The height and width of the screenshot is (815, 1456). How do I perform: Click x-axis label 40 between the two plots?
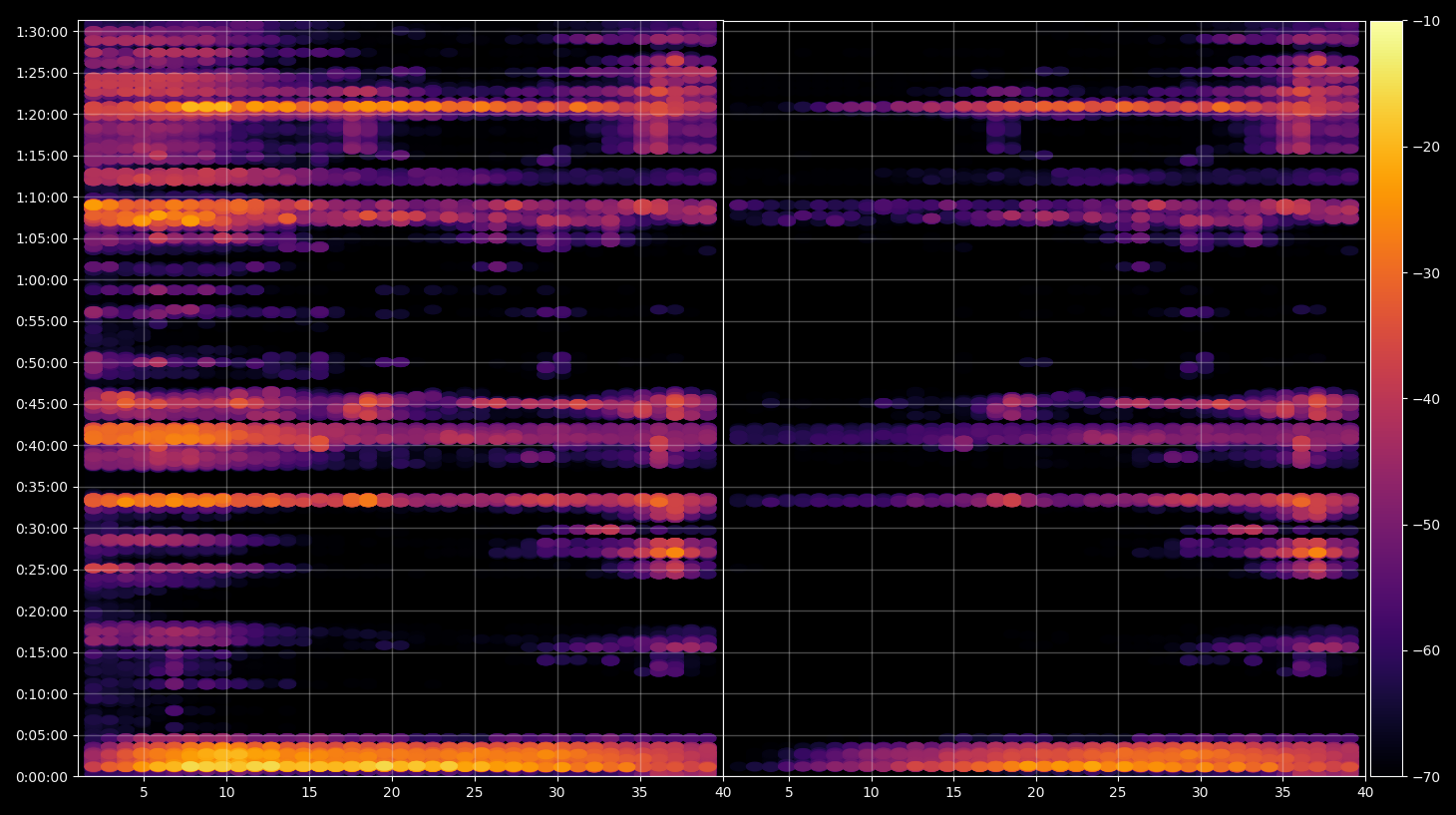click(x=723, y=793)
